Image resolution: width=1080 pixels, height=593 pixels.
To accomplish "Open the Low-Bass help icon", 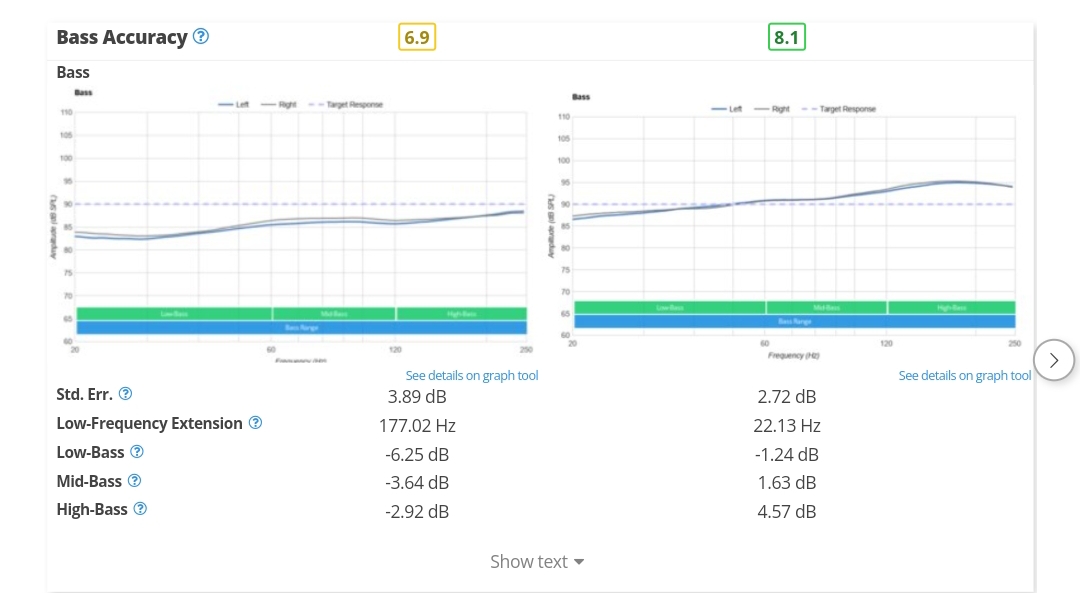I will (137, 452).
